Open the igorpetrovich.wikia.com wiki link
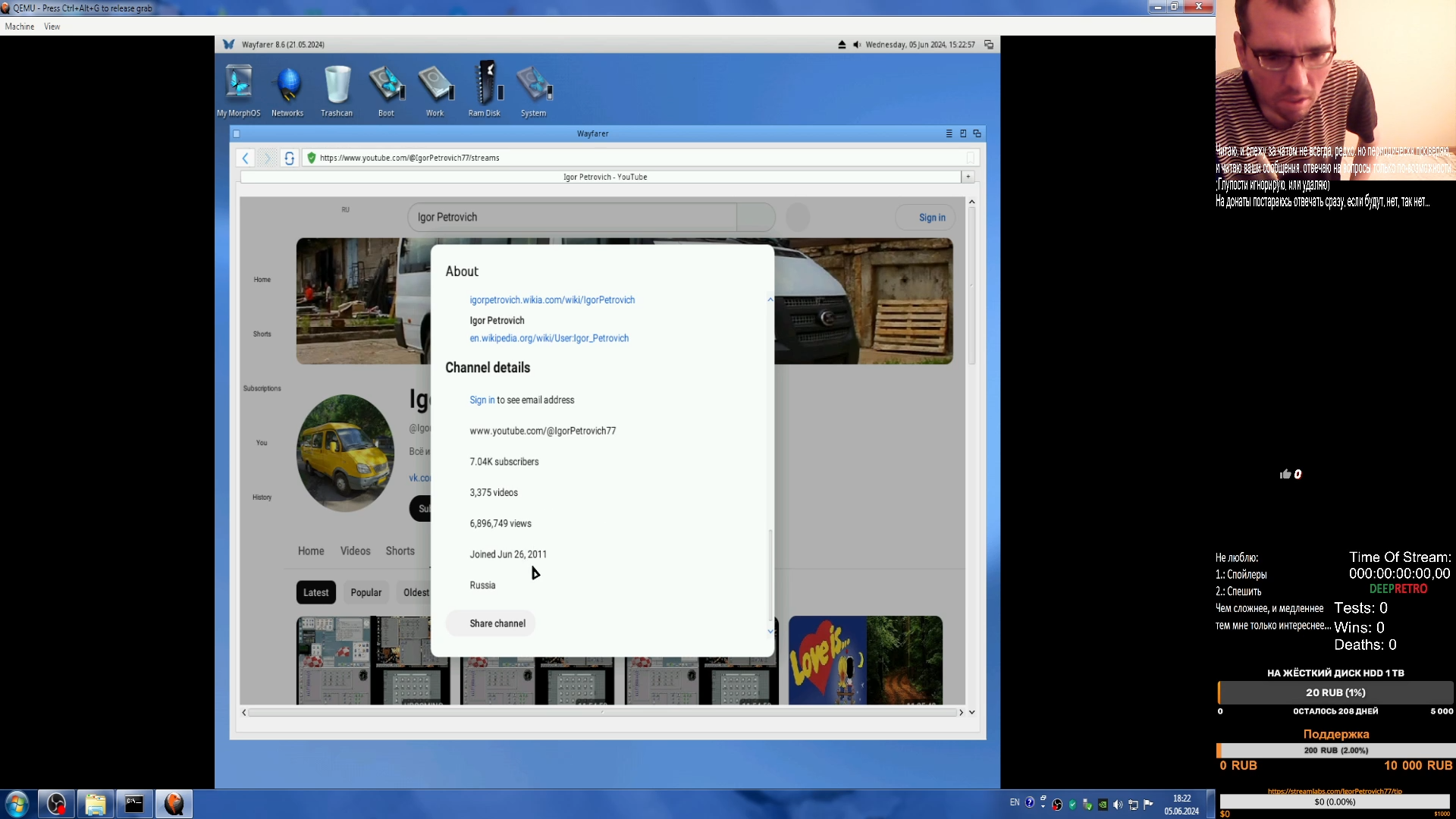This screenshot has height=819, width=1456. click(x=552, y=299)
